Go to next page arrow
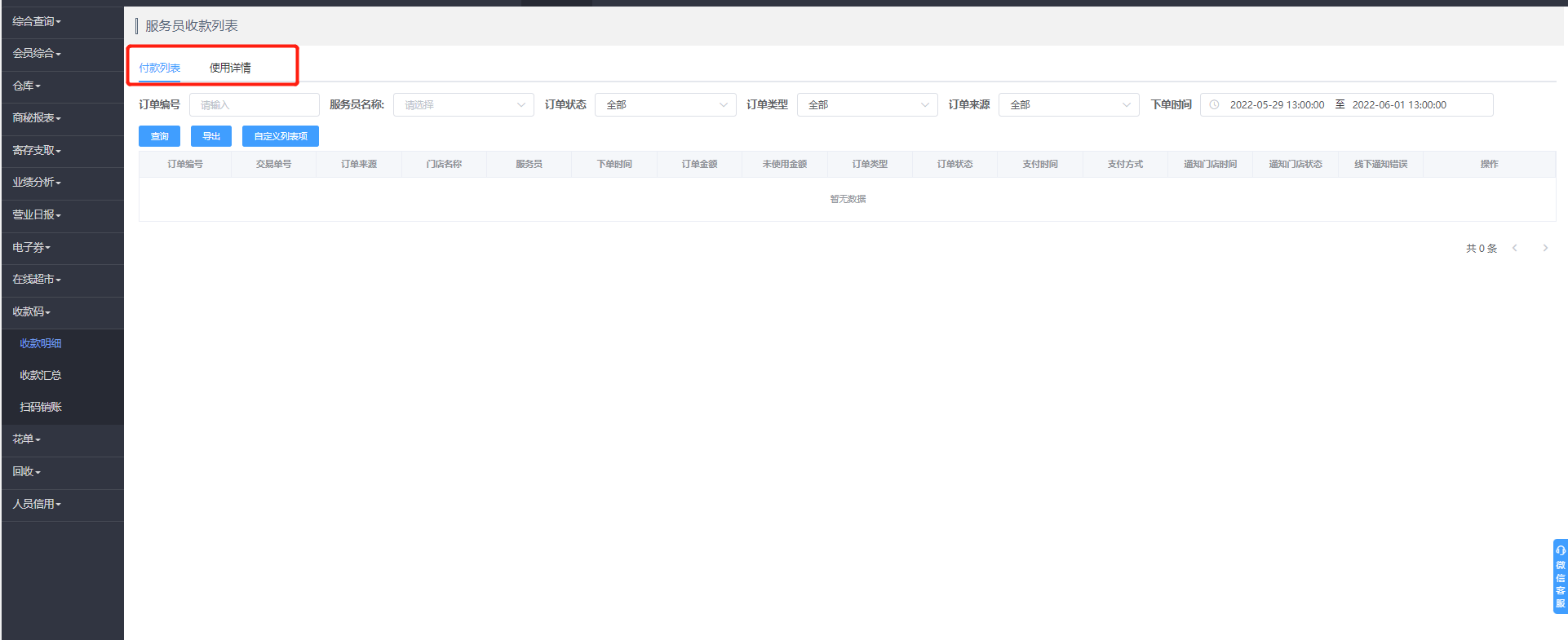 point(1545,248)
